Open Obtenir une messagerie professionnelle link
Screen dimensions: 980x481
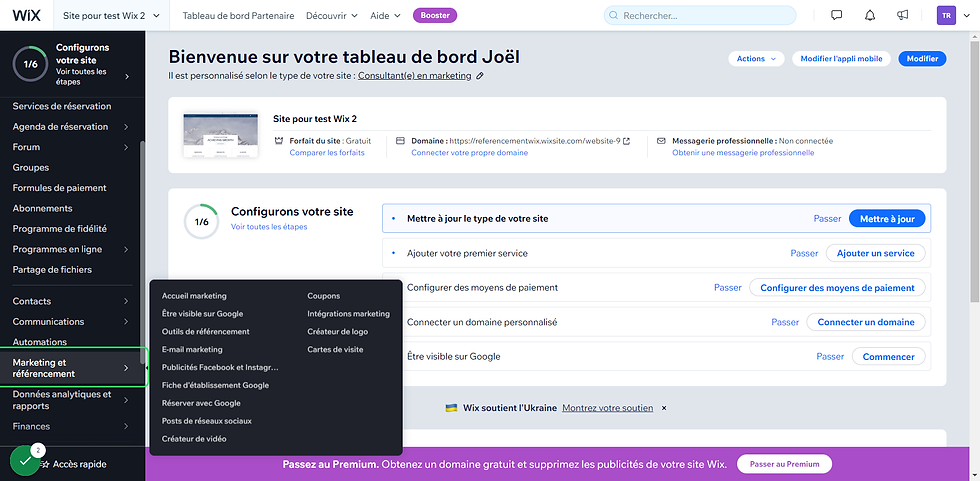click(x=743, y=152)
